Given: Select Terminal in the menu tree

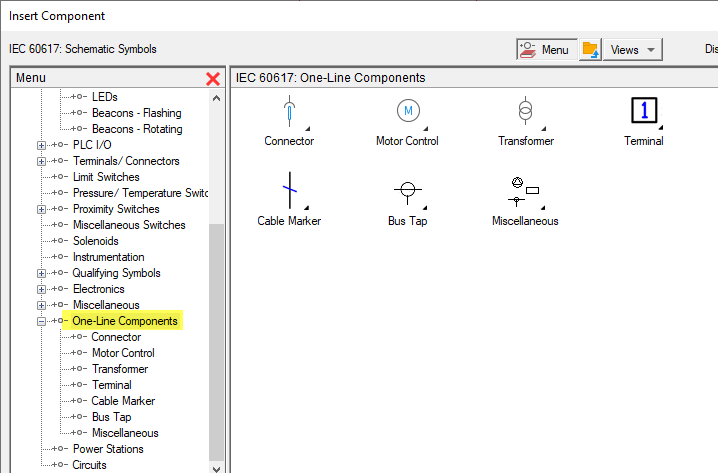Looking at the screenshot, I should (x=111, y=385).
